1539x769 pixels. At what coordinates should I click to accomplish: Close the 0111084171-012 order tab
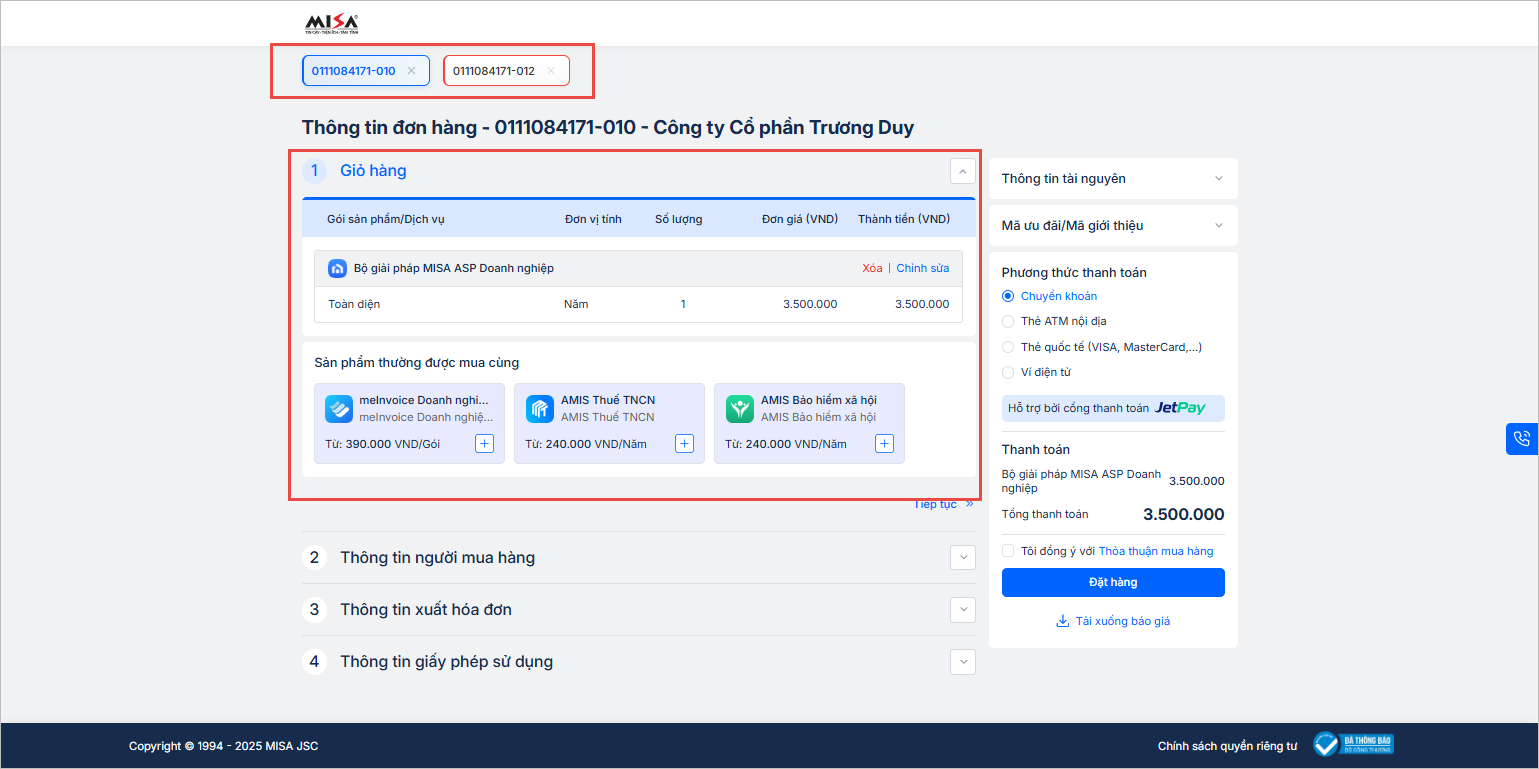pyautogui.click(x=551, y=71)
